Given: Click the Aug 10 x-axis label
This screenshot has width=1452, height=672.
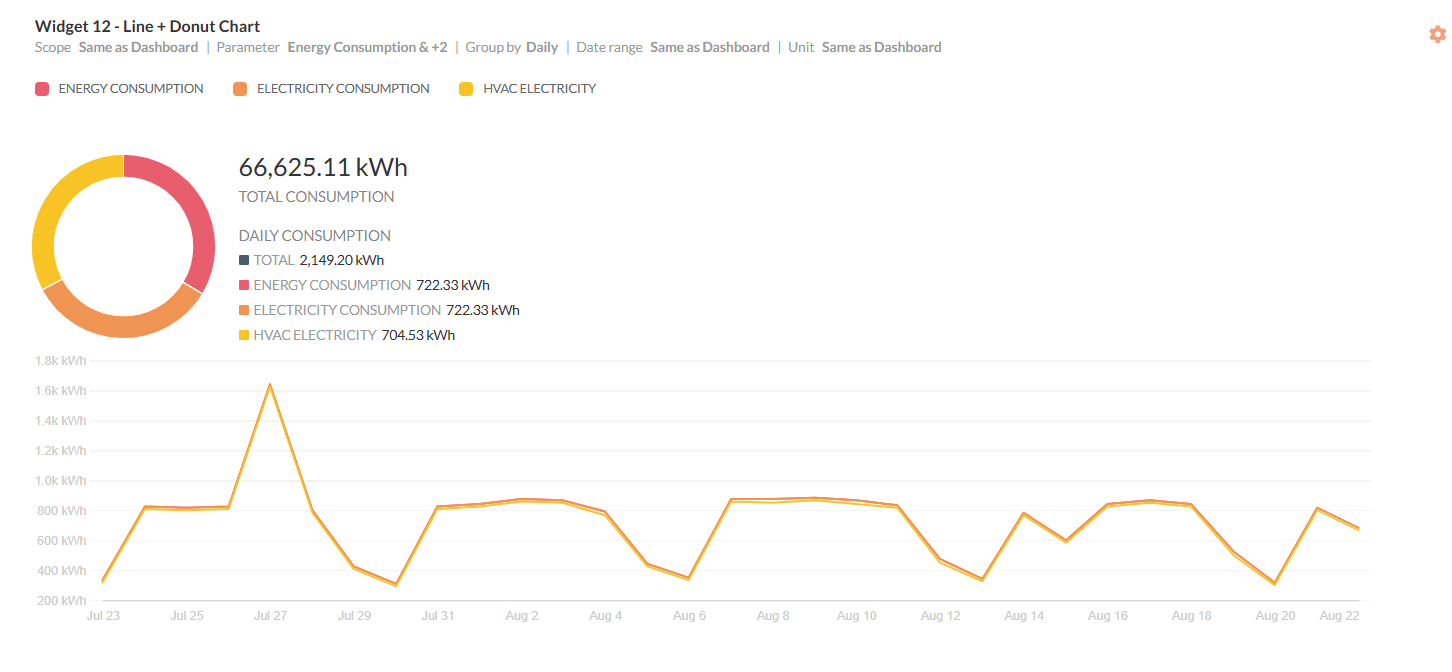Looking at the screenshot, I should pyautogui.click(x=857, y=616).
